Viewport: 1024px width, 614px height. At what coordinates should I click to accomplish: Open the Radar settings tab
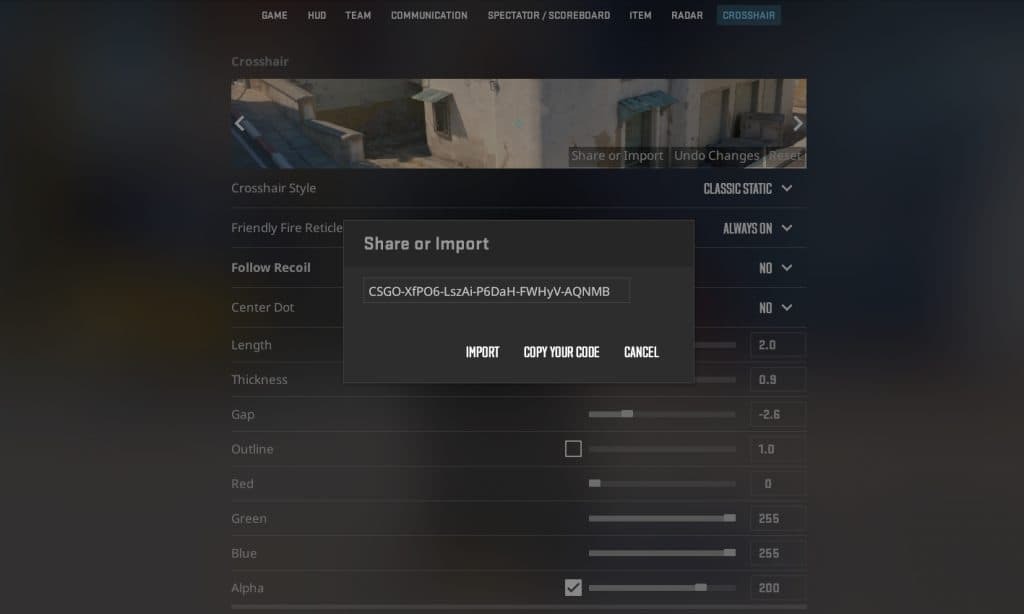(x=687, y=15)
